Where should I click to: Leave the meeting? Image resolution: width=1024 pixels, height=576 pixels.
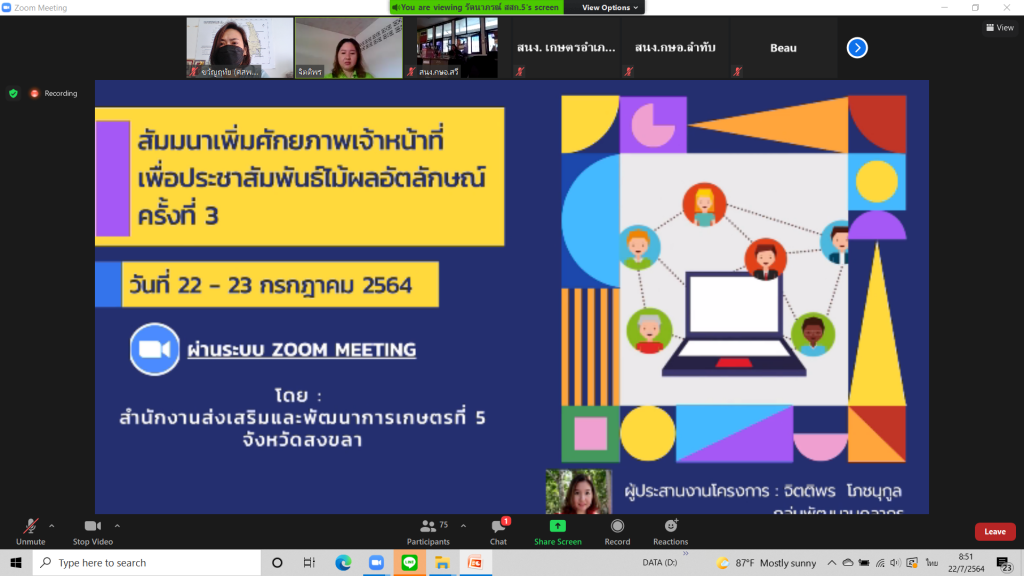click(x=995, y=532)
